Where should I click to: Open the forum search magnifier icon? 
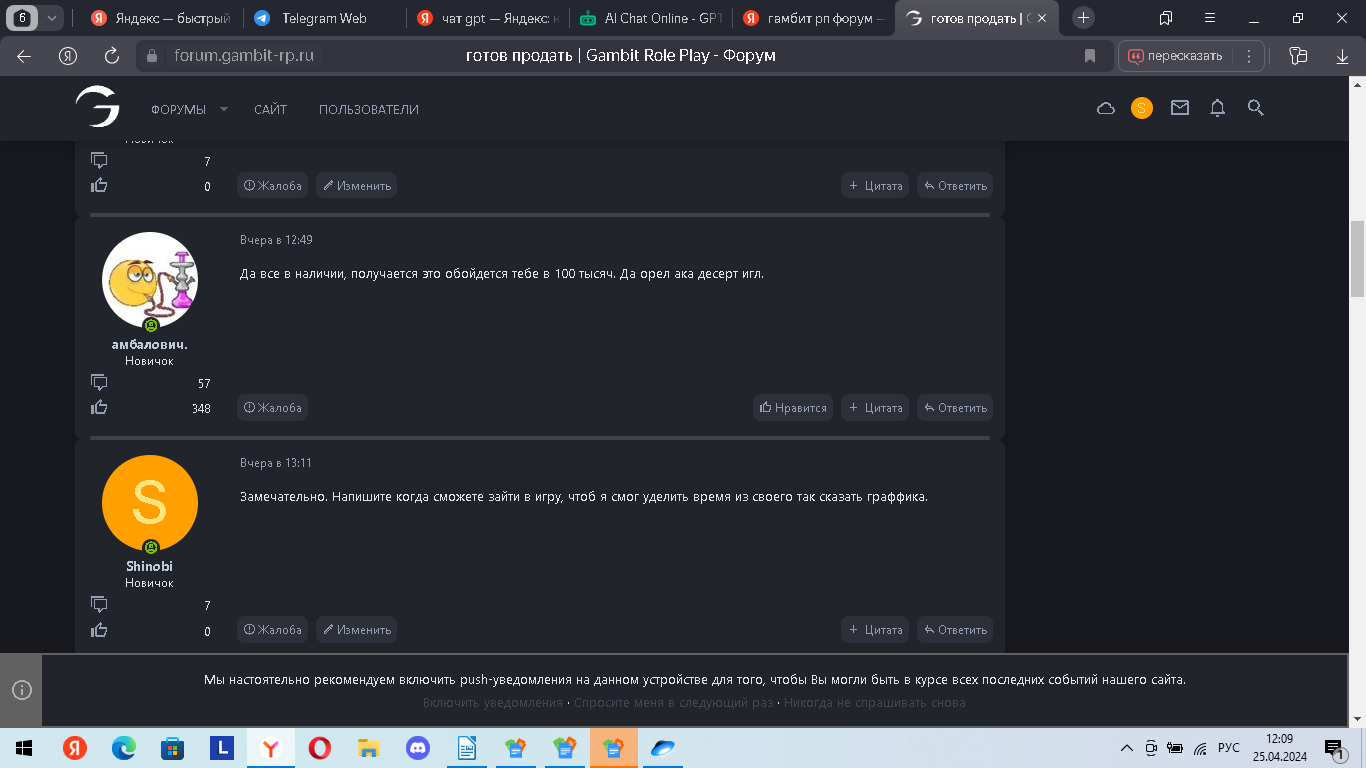coord(1256,108)
